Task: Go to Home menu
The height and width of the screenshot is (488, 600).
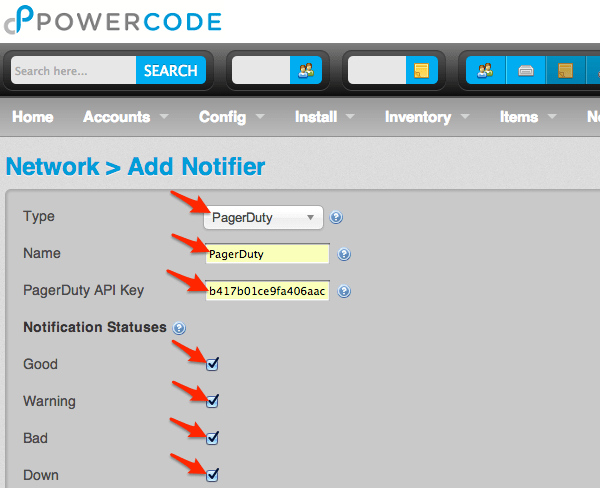Action: tap(33, 117)
